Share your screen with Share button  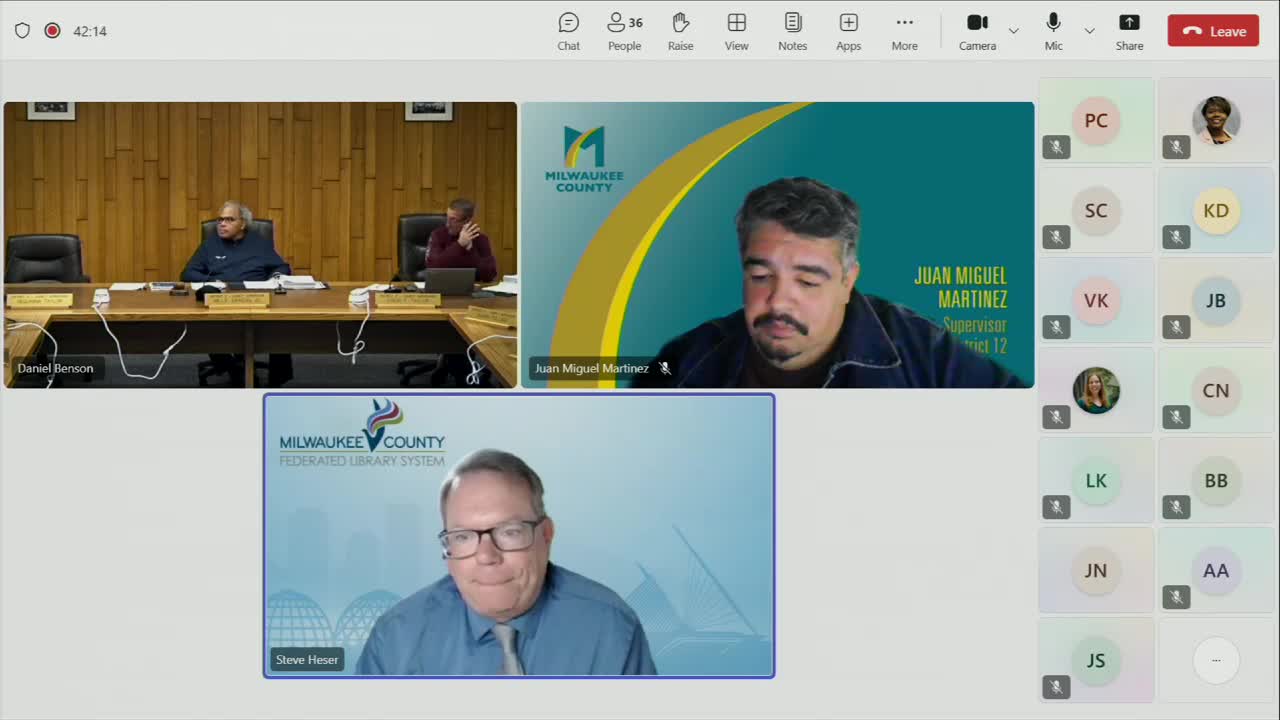pos(1130,31)
